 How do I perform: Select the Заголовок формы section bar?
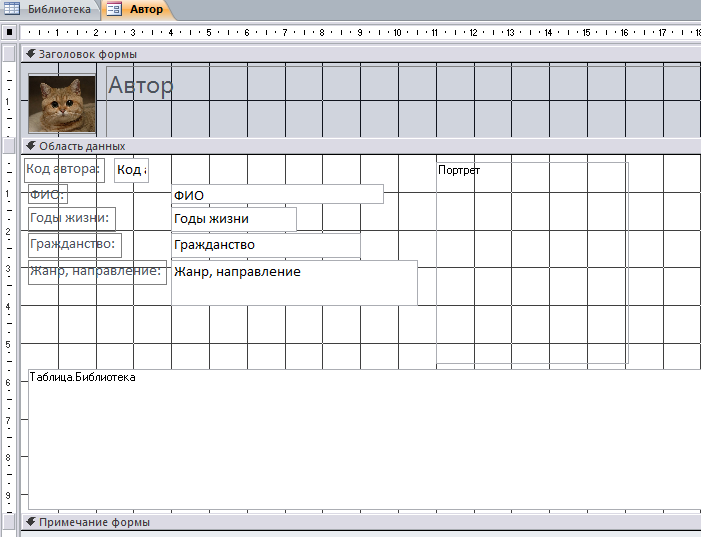click(x=360, y=54)
